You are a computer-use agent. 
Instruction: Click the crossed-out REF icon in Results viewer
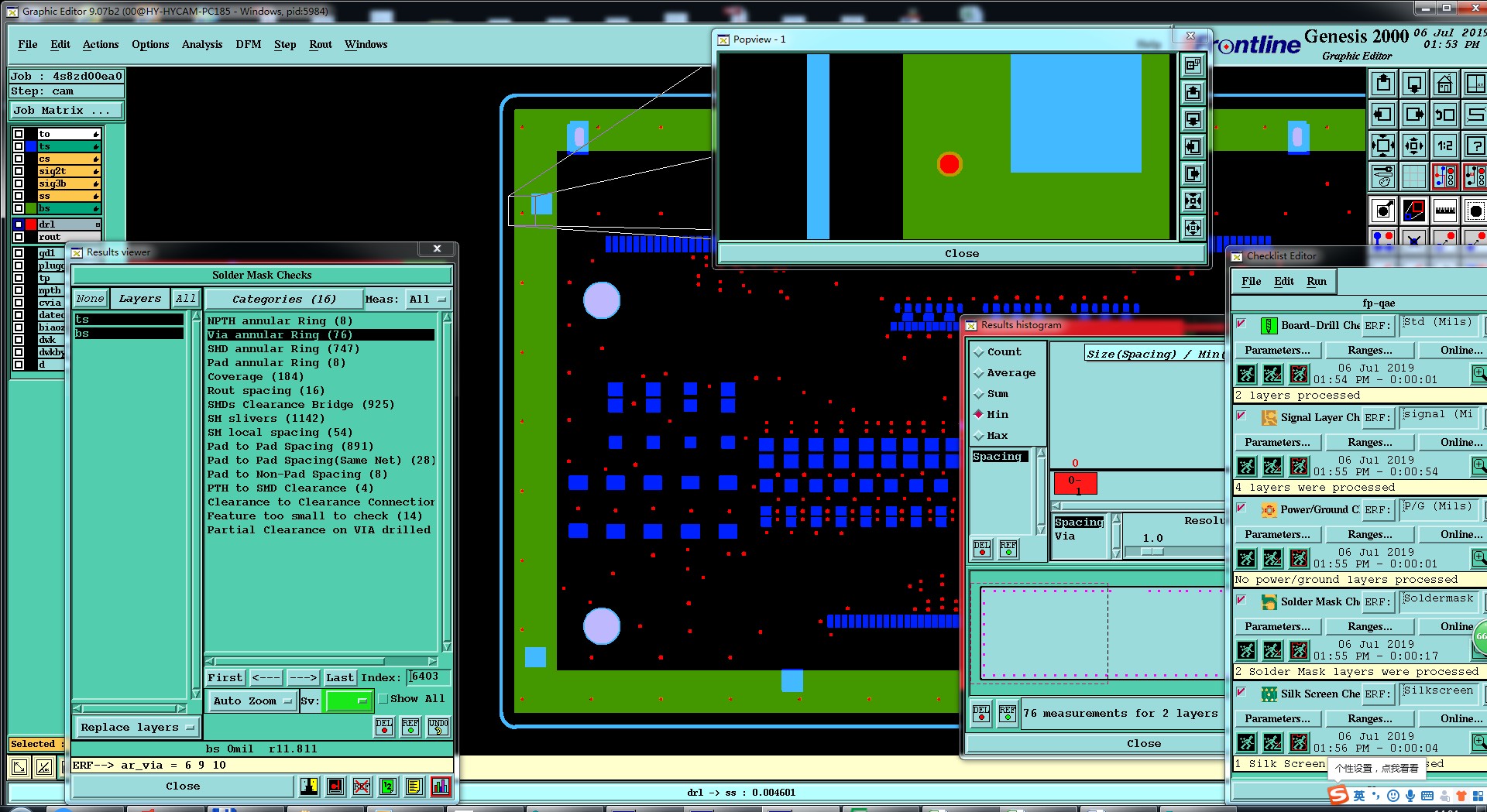(x=362, y=786)
